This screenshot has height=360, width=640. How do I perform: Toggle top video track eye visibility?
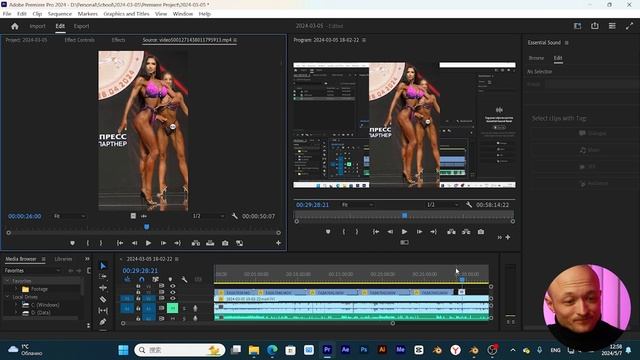[173, 286]
